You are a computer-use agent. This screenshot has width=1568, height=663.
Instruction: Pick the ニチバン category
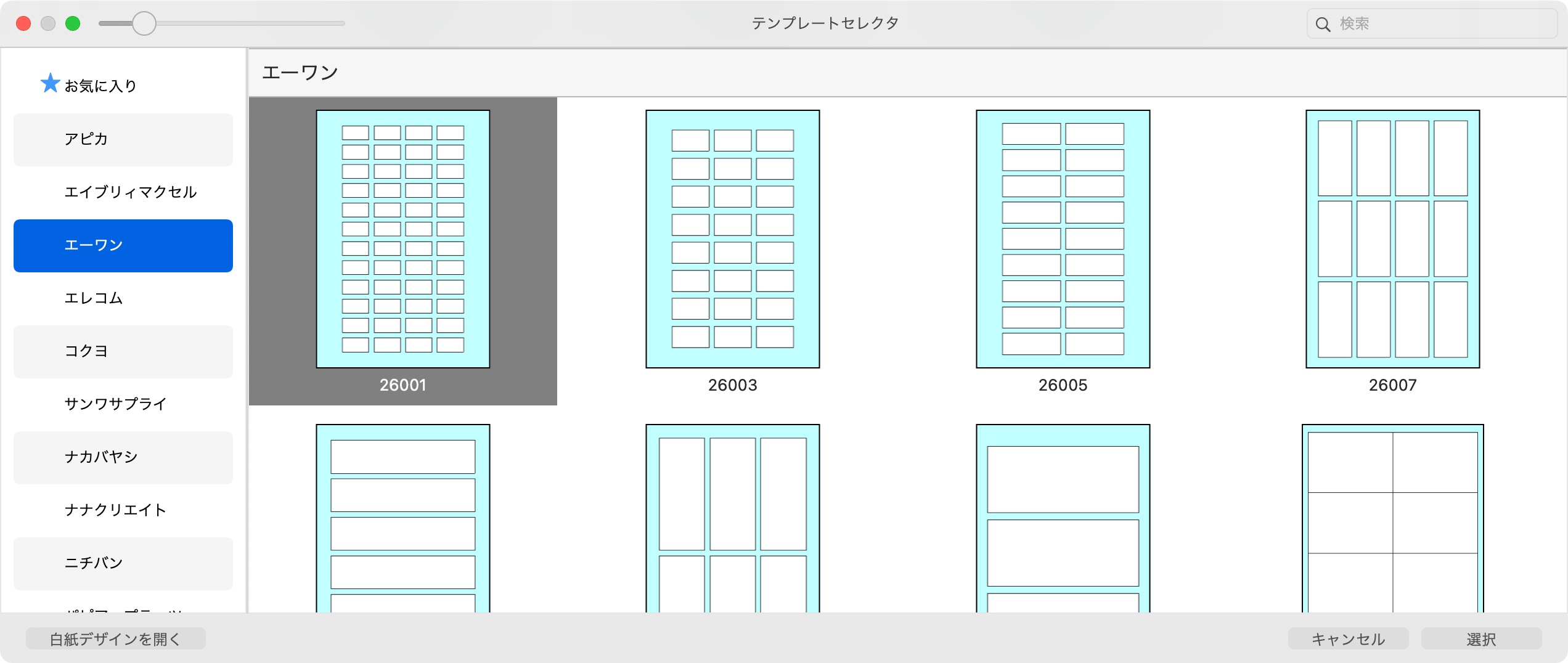[123, 563]
